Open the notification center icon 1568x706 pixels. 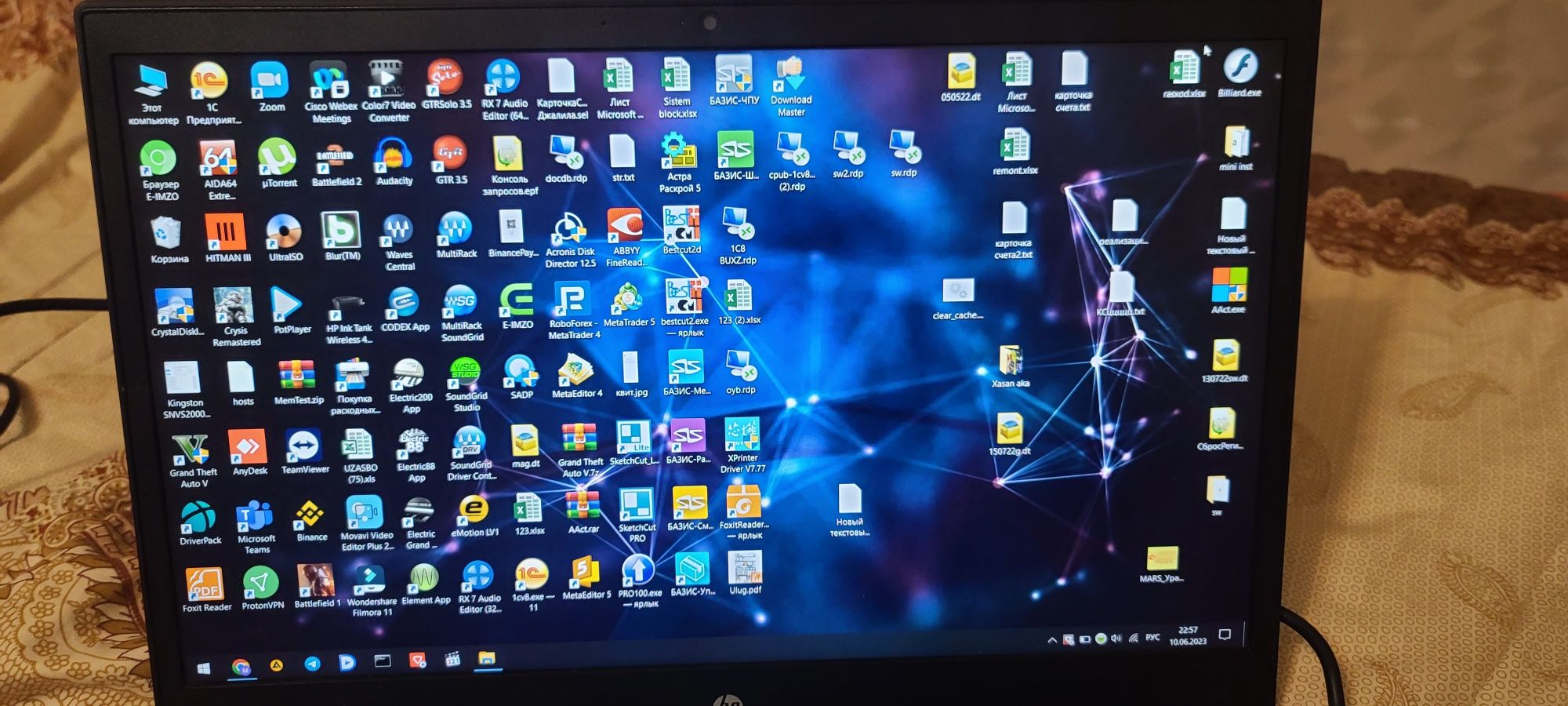point(1225,634)
